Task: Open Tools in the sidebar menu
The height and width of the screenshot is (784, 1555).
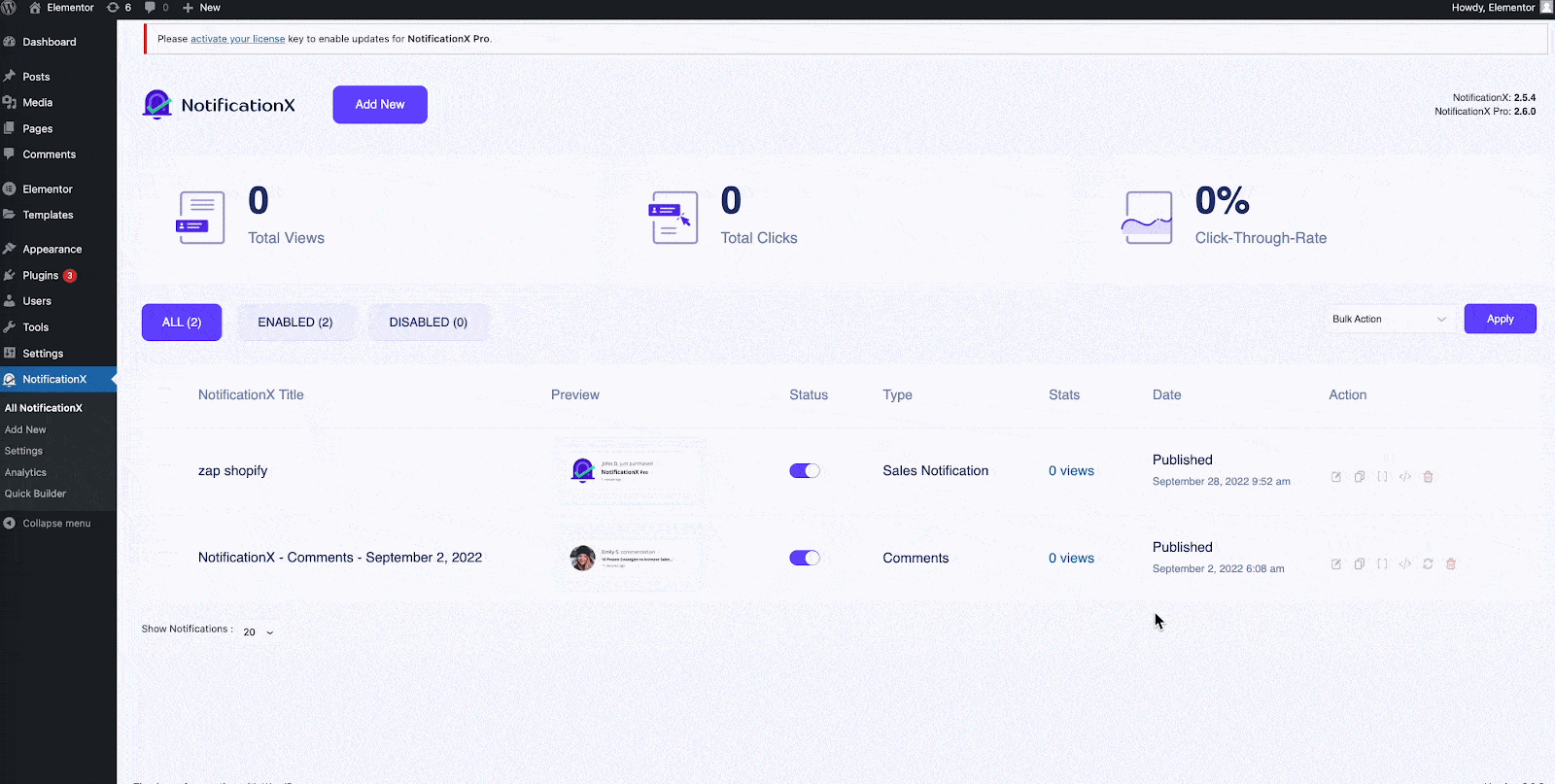Action: [x=36, y=327]
